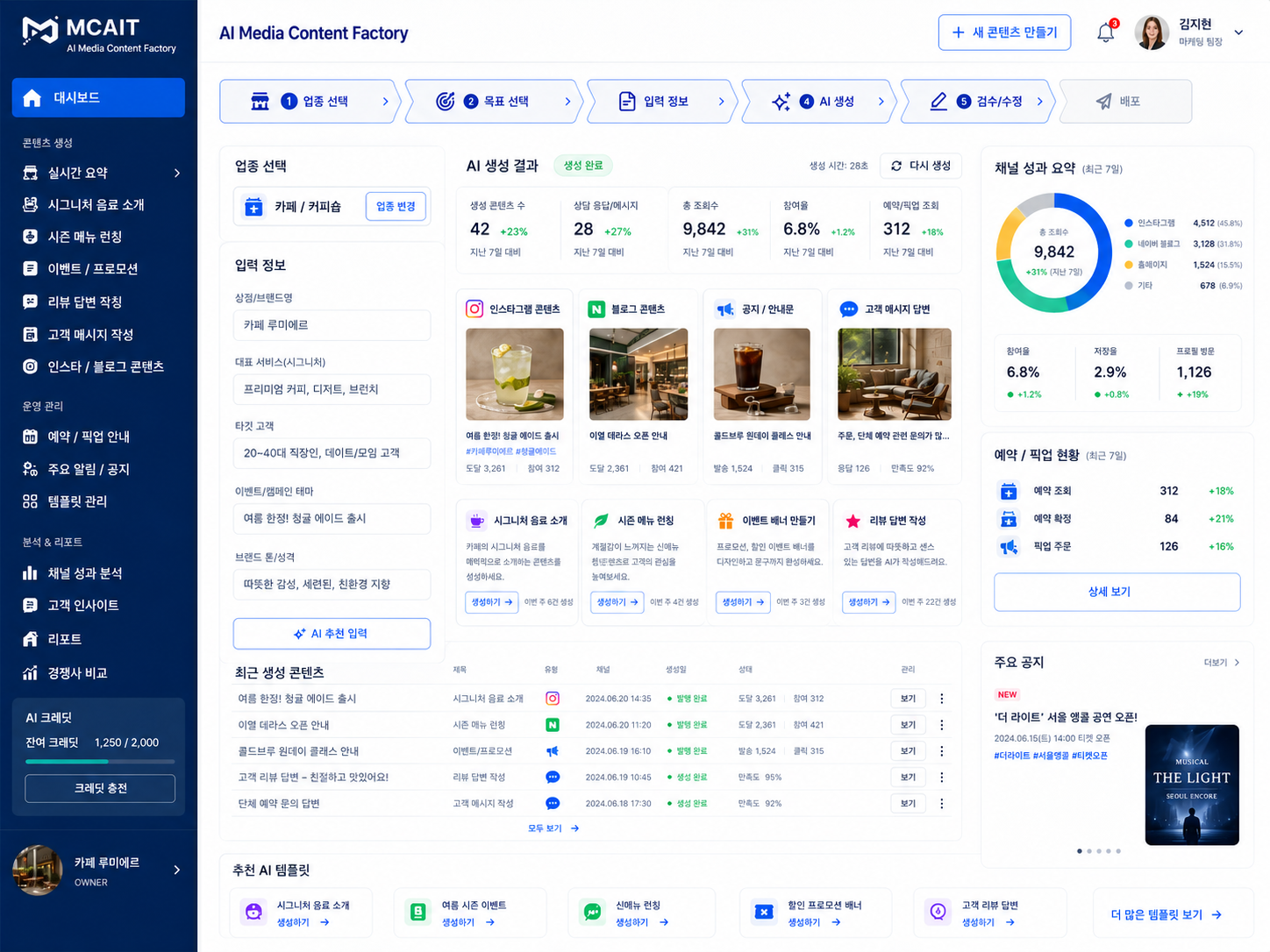The width and height of the screenshot is (1270, 952).
Task: Click the 고객 리뷰 답변 template icon
Action: tap(938, 913)
